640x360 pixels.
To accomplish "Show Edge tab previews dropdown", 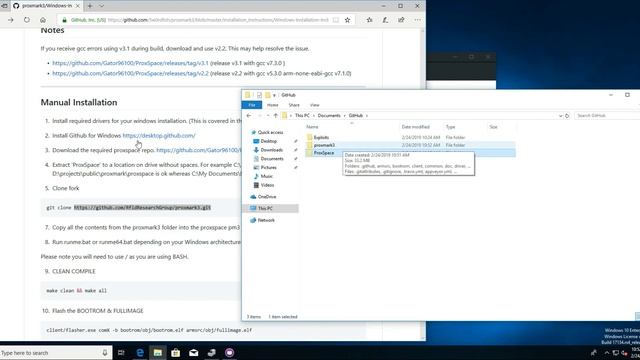I will pos(102,6).
